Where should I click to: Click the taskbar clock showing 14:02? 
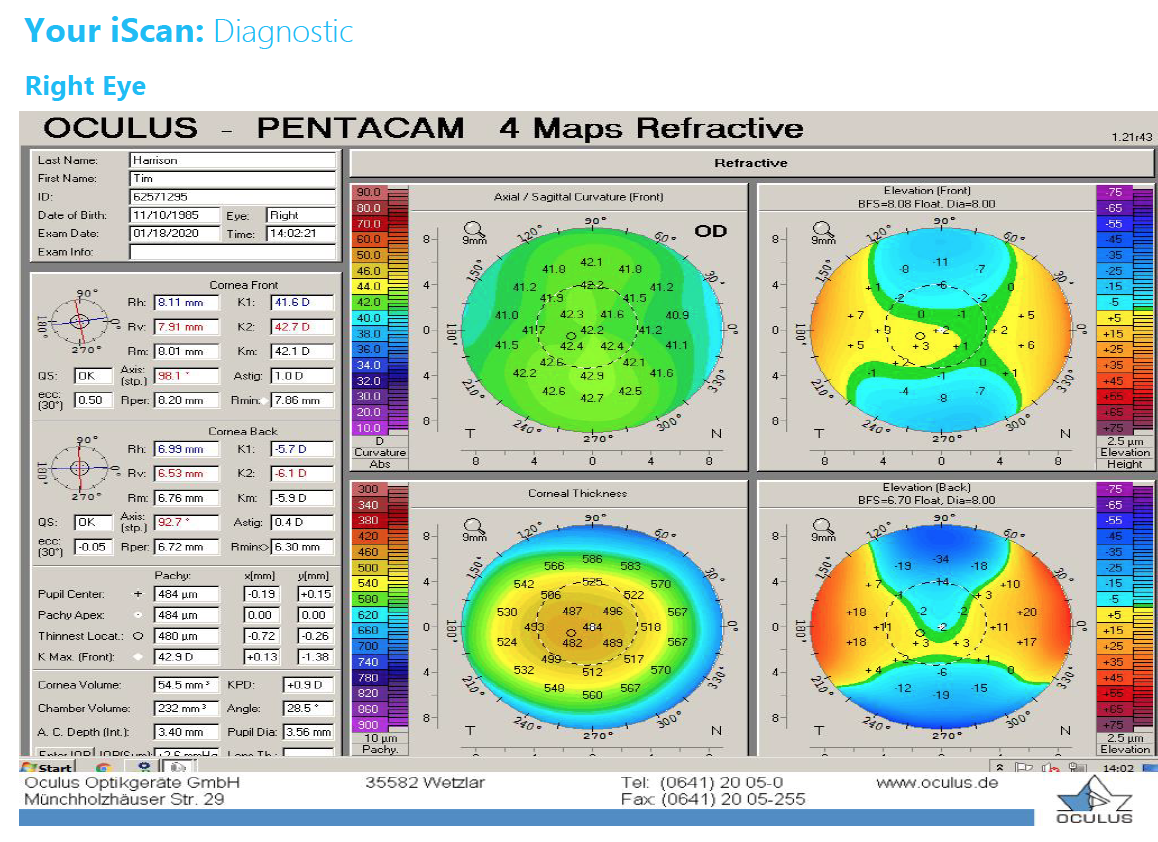pos(1118,768)
